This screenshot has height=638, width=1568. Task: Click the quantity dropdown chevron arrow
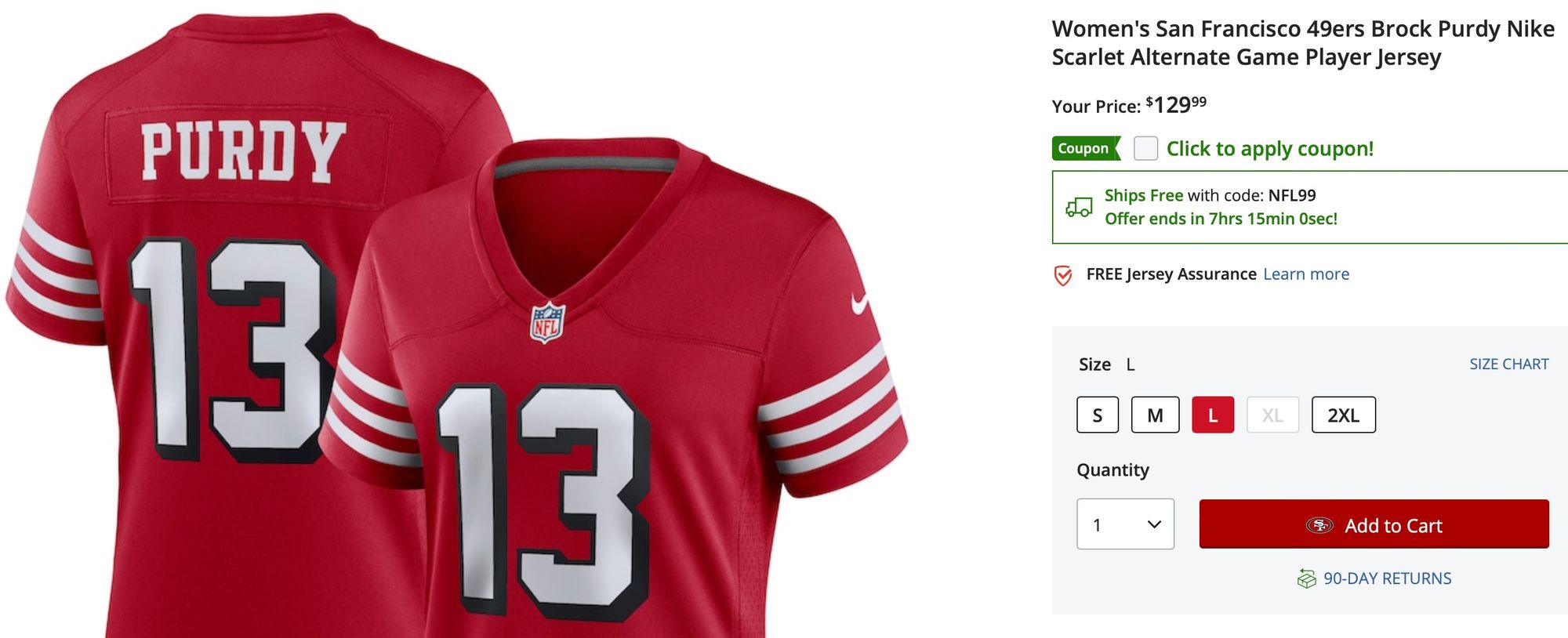click(x=1154, y=524)
